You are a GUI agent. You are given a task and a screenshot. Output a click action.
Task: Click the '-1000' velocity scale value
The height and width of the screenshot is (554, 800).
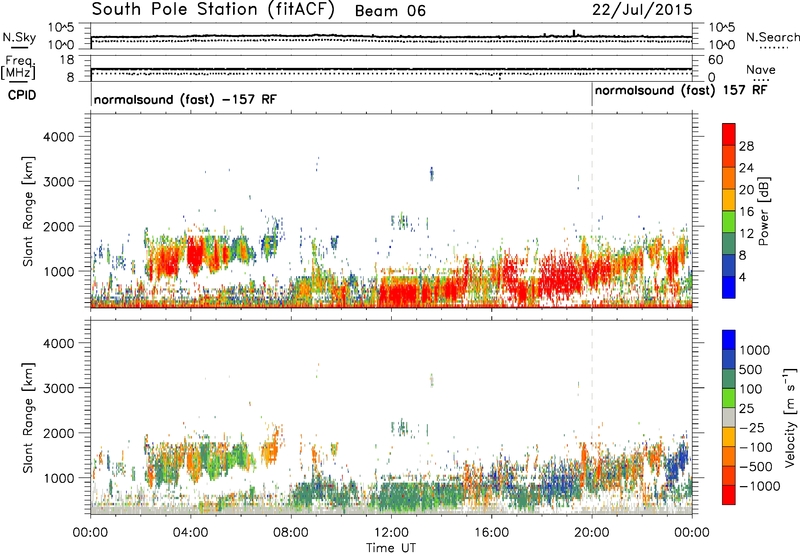point(759,486)
